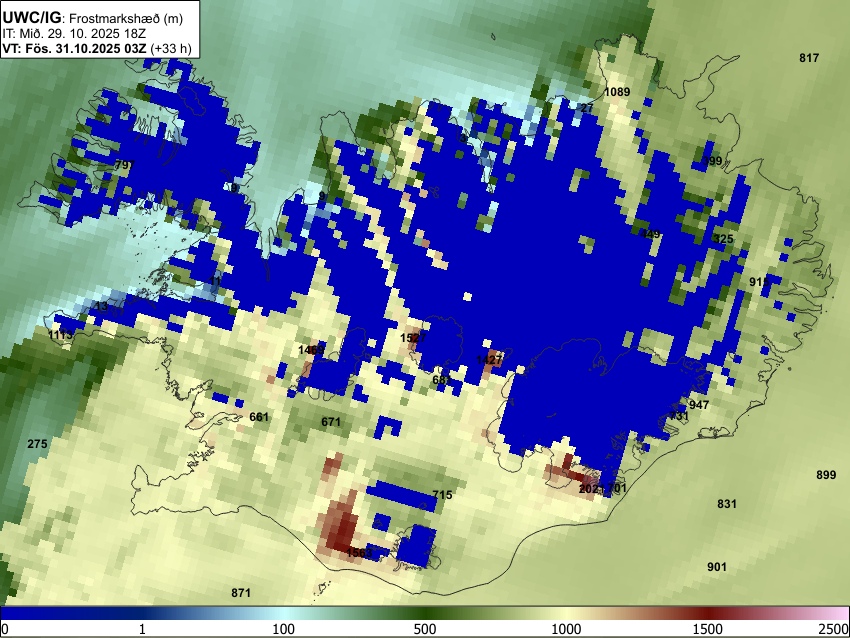850x638 pixels.
Task: Click the 1427 value label
Action: point(489,360)
